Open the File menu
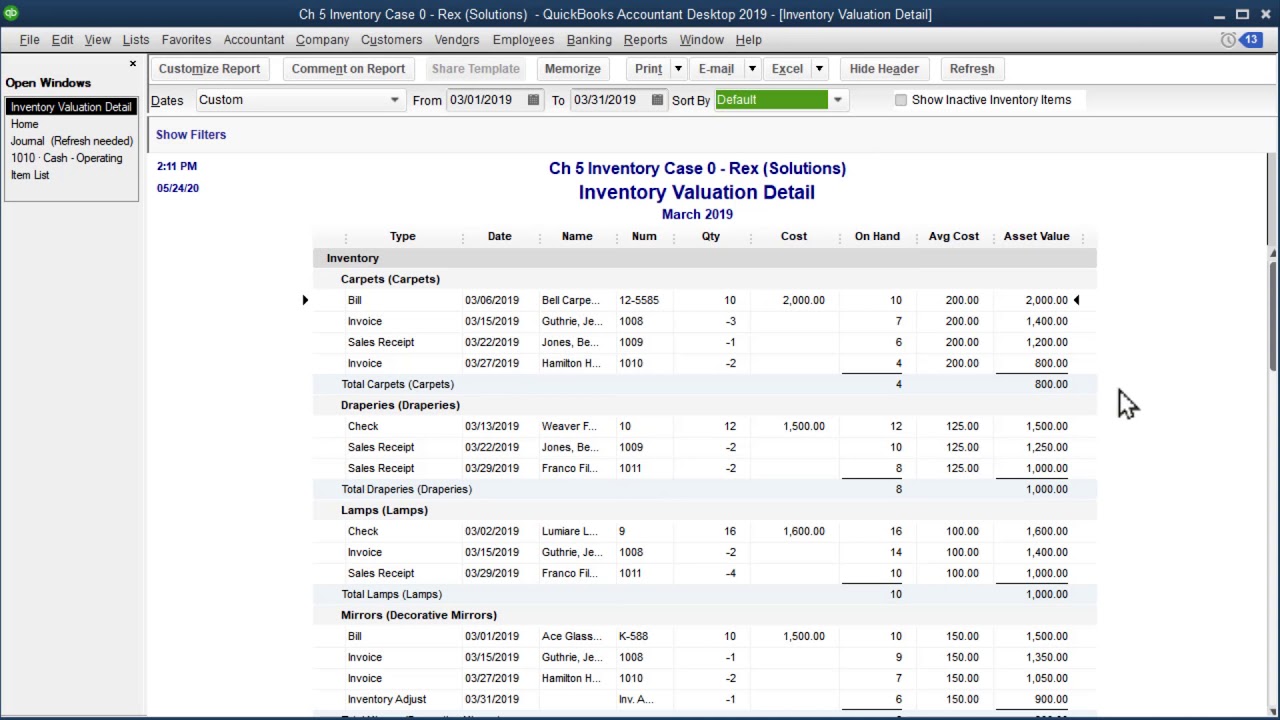Screen dimensions: 1280x720 29,40
